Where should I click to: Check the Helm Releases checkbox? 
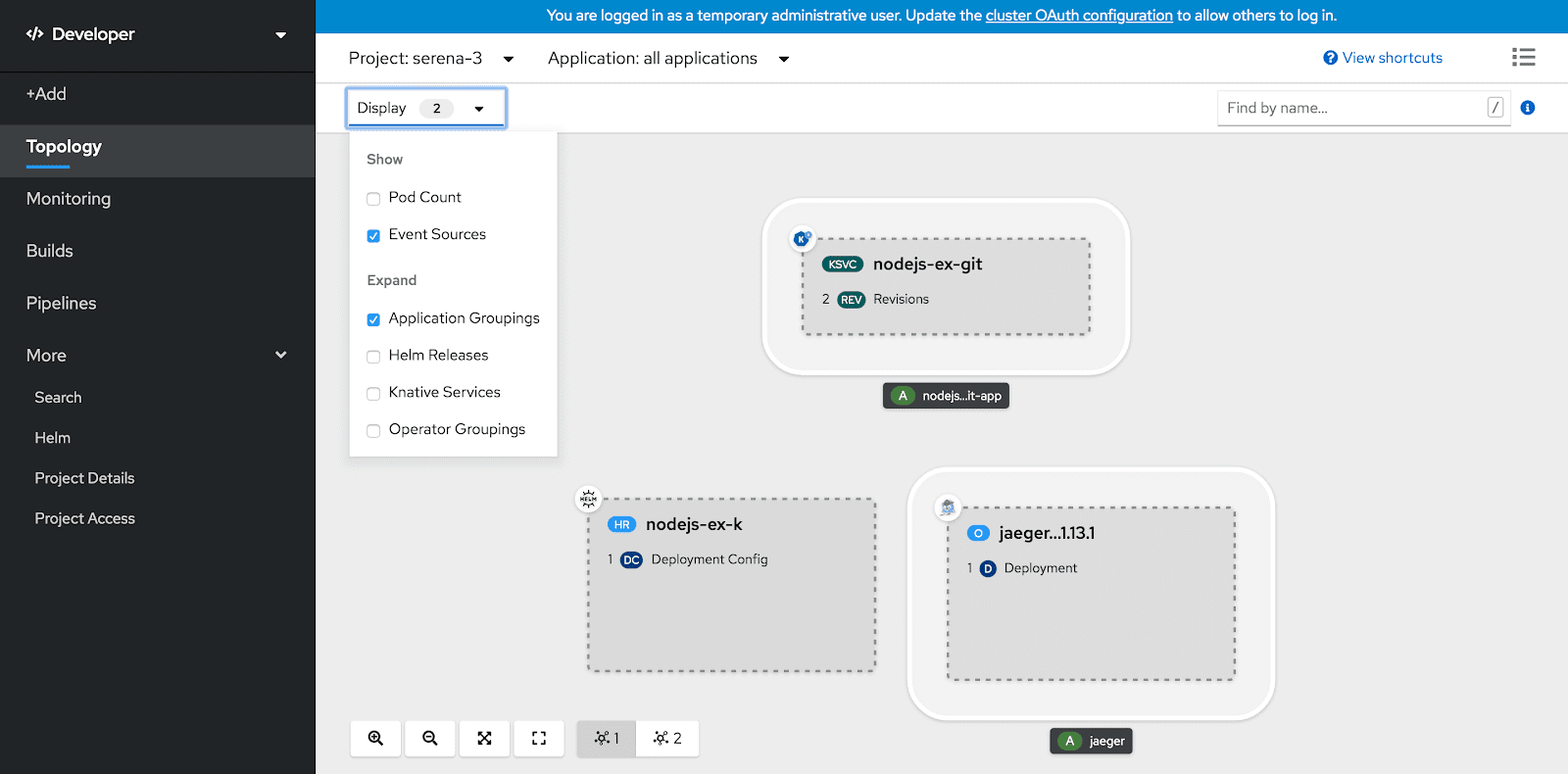click(x=373, y=357)
